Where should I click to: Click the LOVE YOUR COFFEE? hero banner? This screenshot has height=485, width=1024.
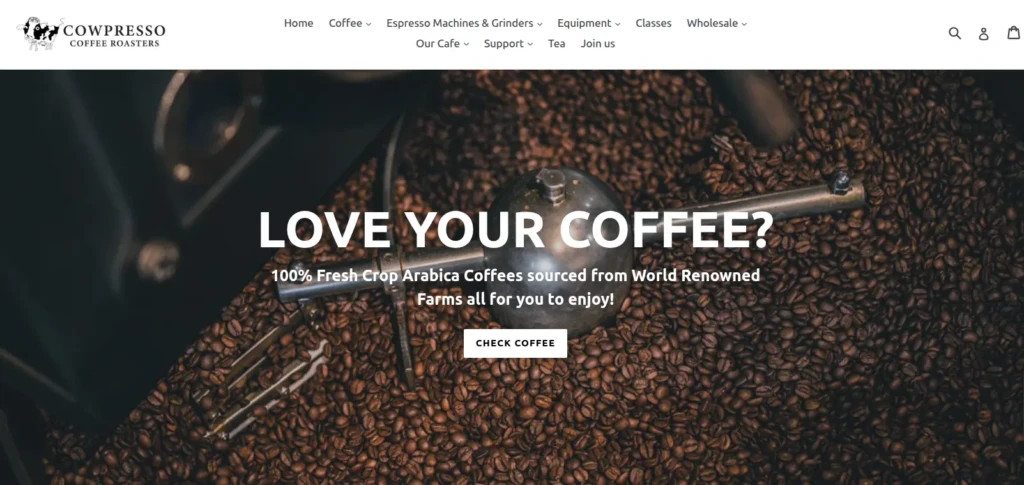pyautogui.click(x=515, y=230)
